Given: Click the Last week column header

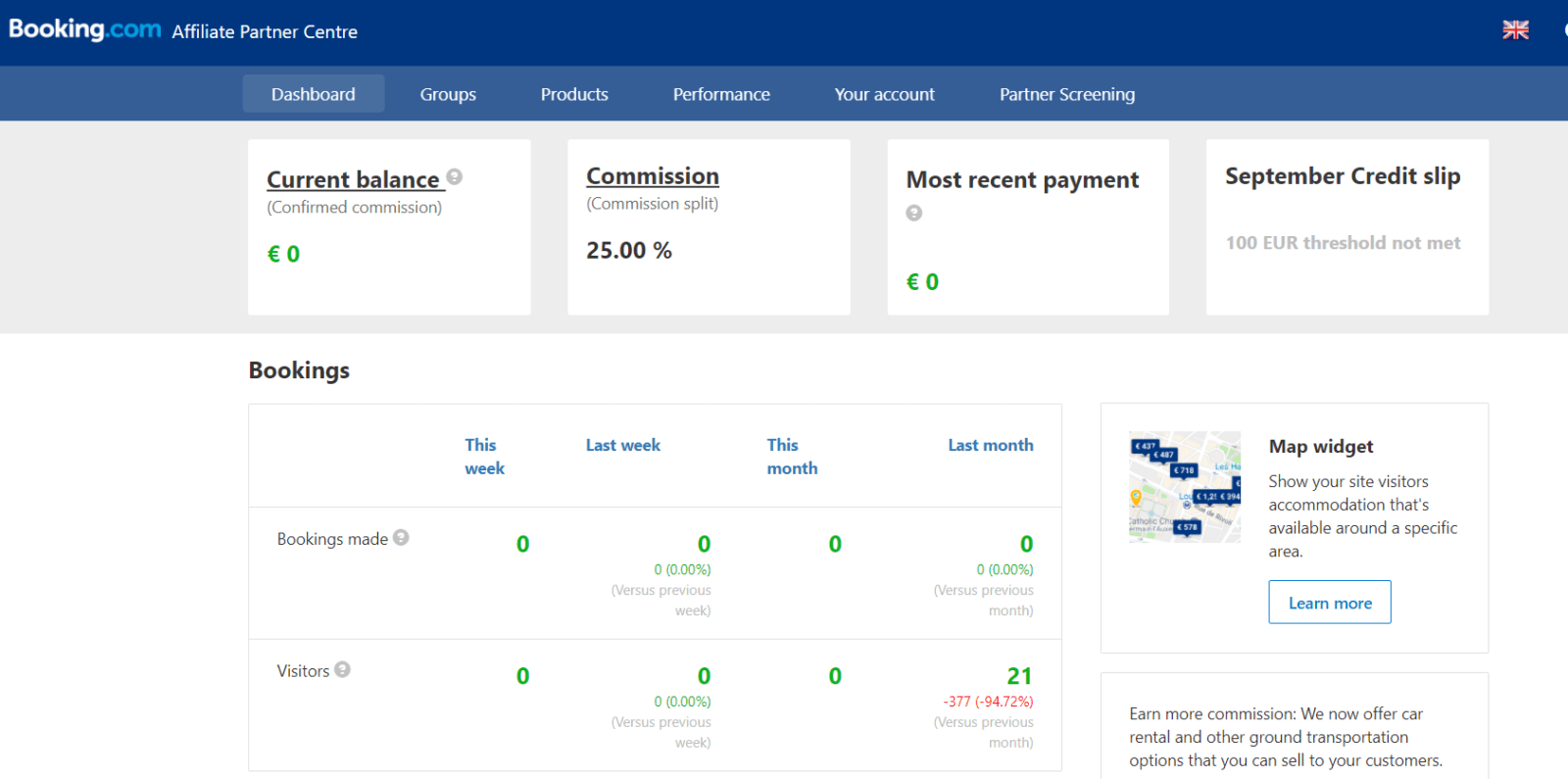Looking at the screenshot, I should tap(623, 445).
